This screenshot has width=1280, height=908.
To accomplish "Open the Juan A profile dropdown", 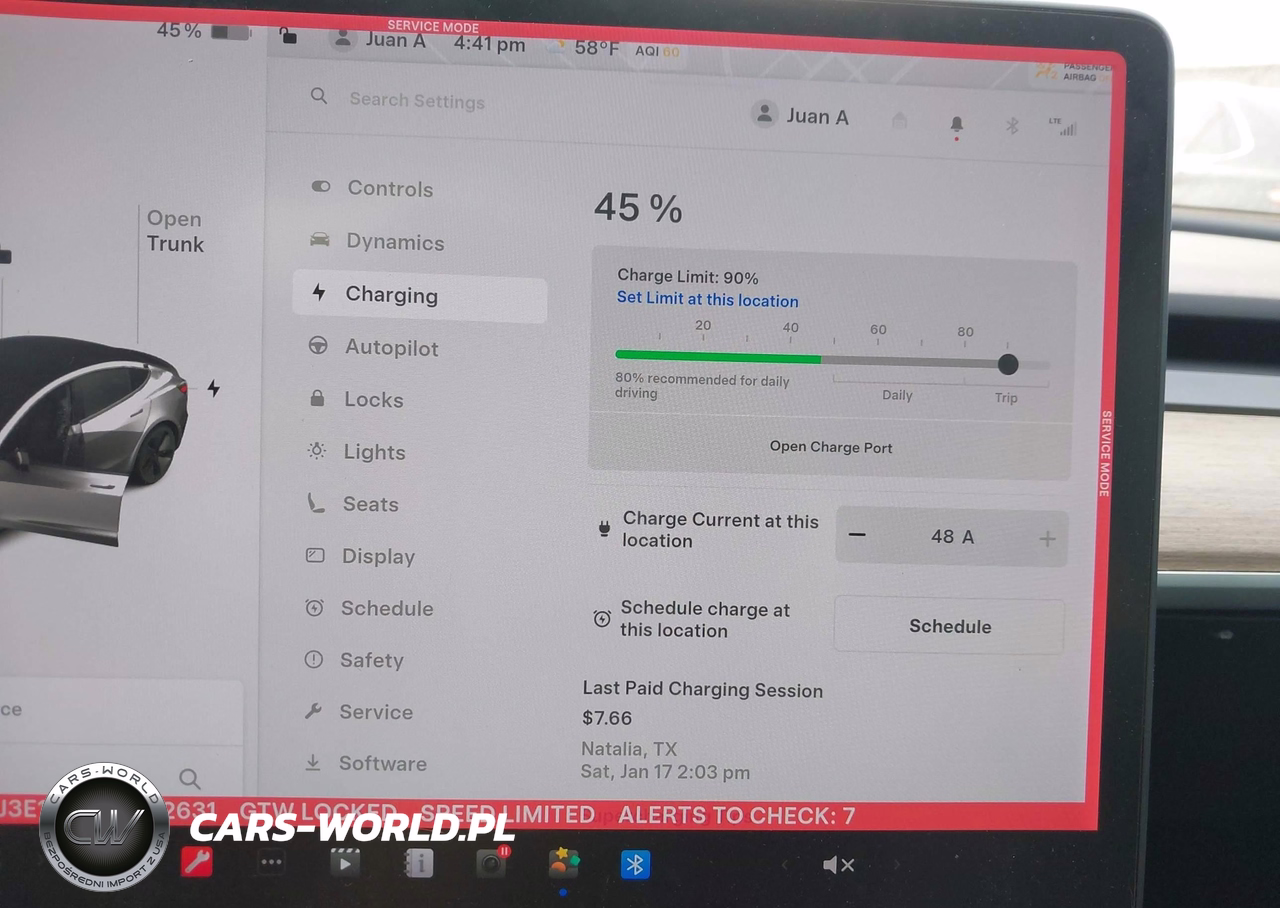I will [801, 116].
